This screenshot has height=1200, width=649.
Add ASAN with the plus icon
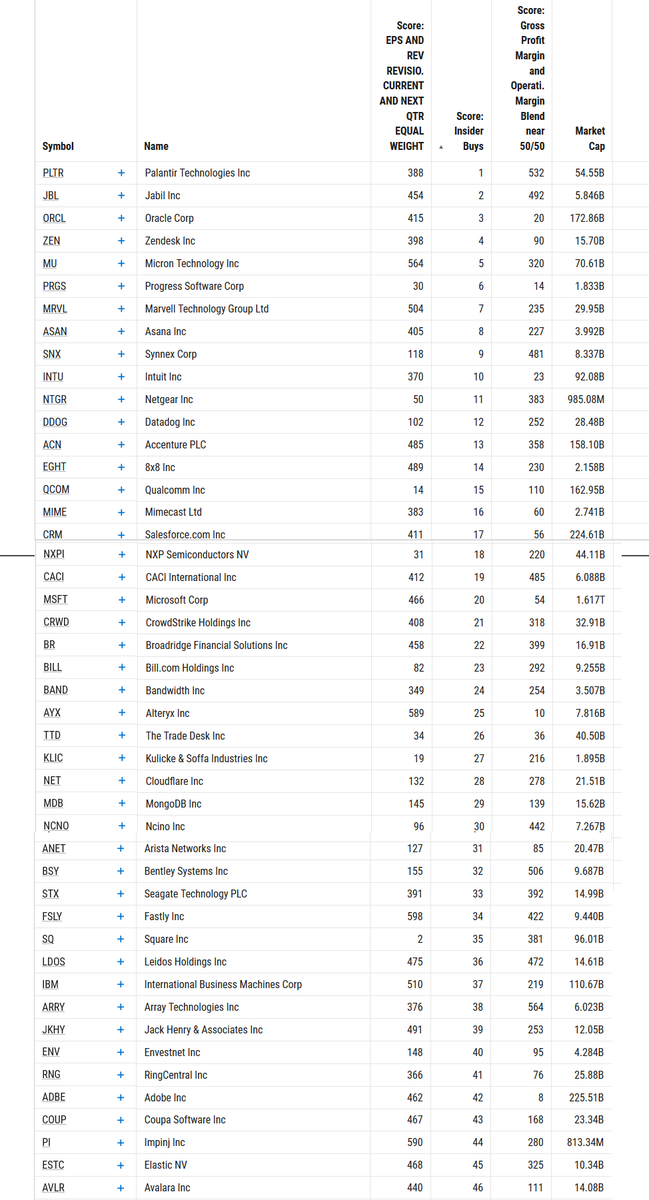121,331
